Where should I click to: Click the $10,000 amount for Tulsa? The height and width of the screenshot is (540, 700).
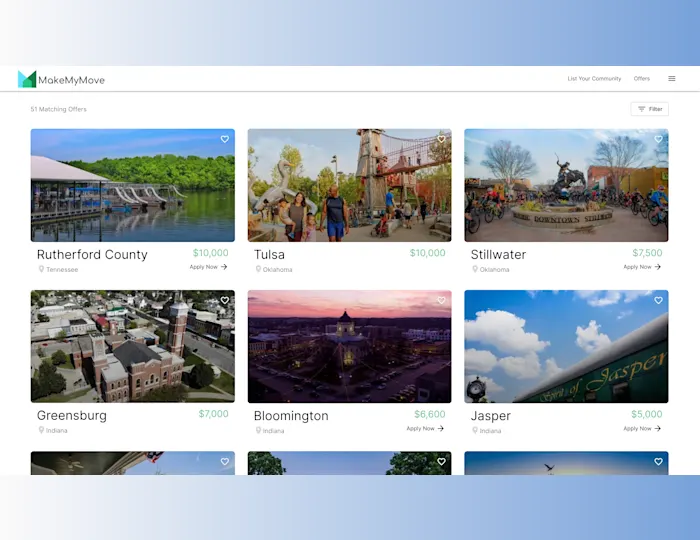coord(427,253)
